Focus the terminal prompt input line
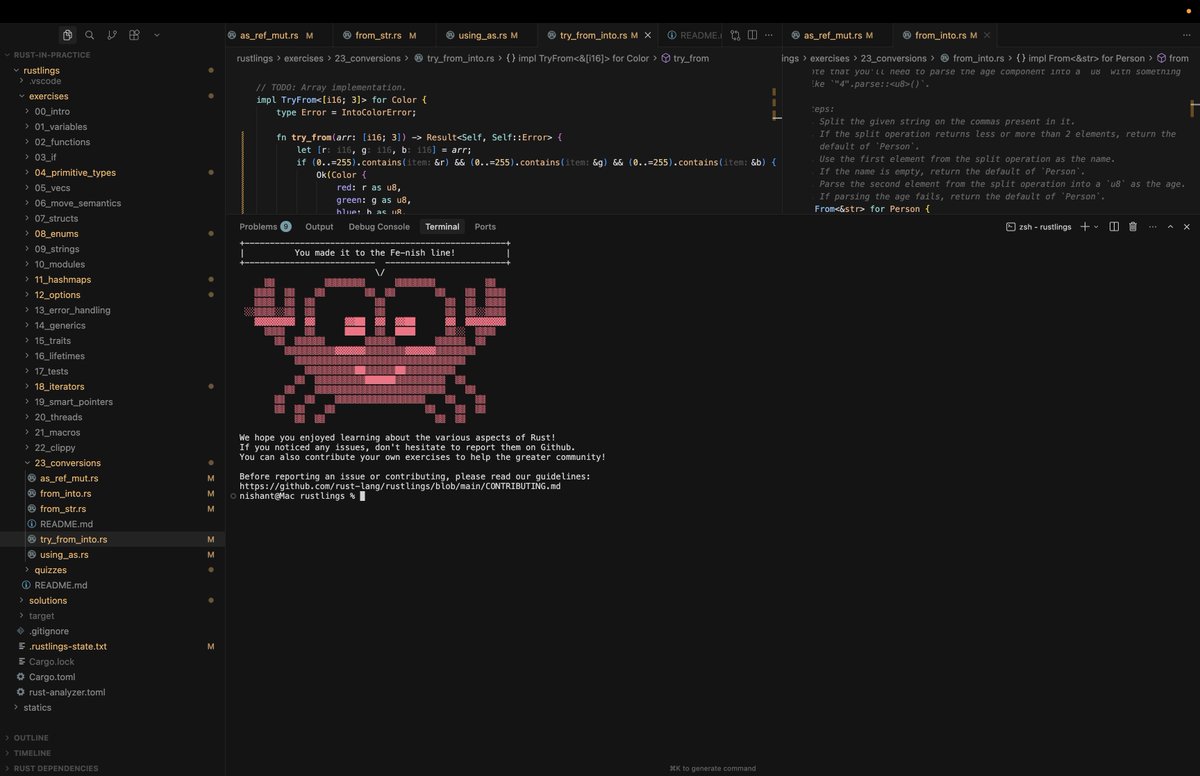The height and width of the screenshot is (776, 1200). pyautogui.click(x=362, y=496)
